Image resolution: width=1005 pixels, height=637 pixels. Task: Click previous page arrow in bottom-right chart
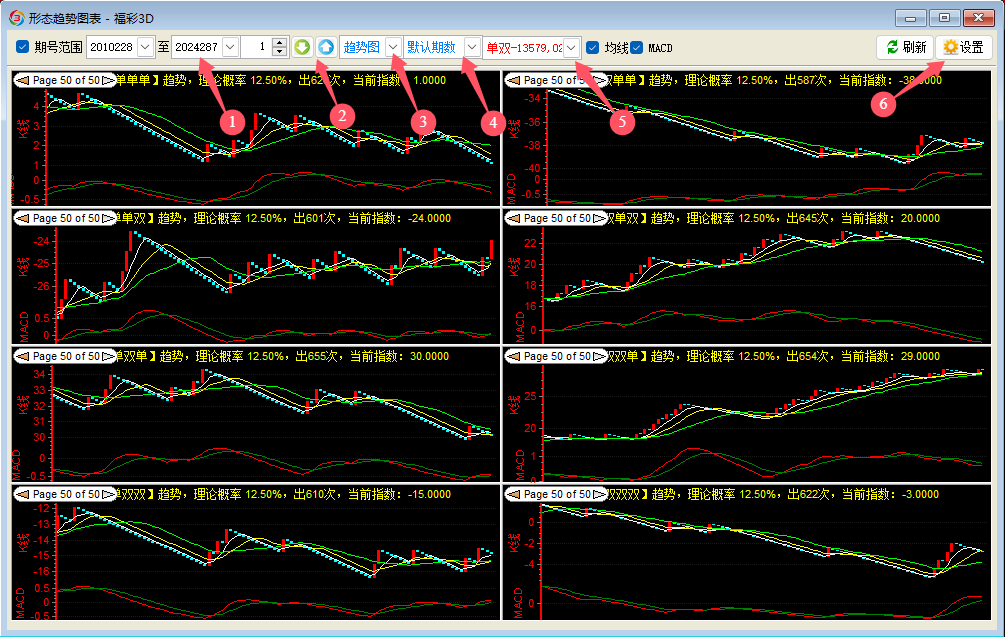point(514,494)
